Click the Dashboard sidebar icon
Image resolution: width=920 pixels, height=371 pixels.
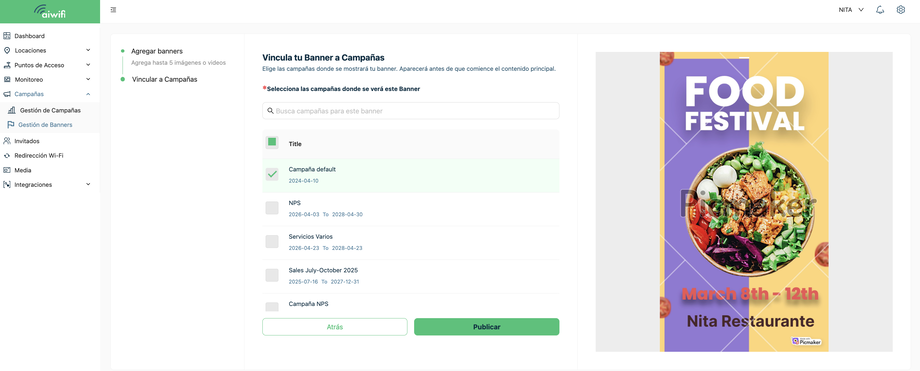coord(7,36)
